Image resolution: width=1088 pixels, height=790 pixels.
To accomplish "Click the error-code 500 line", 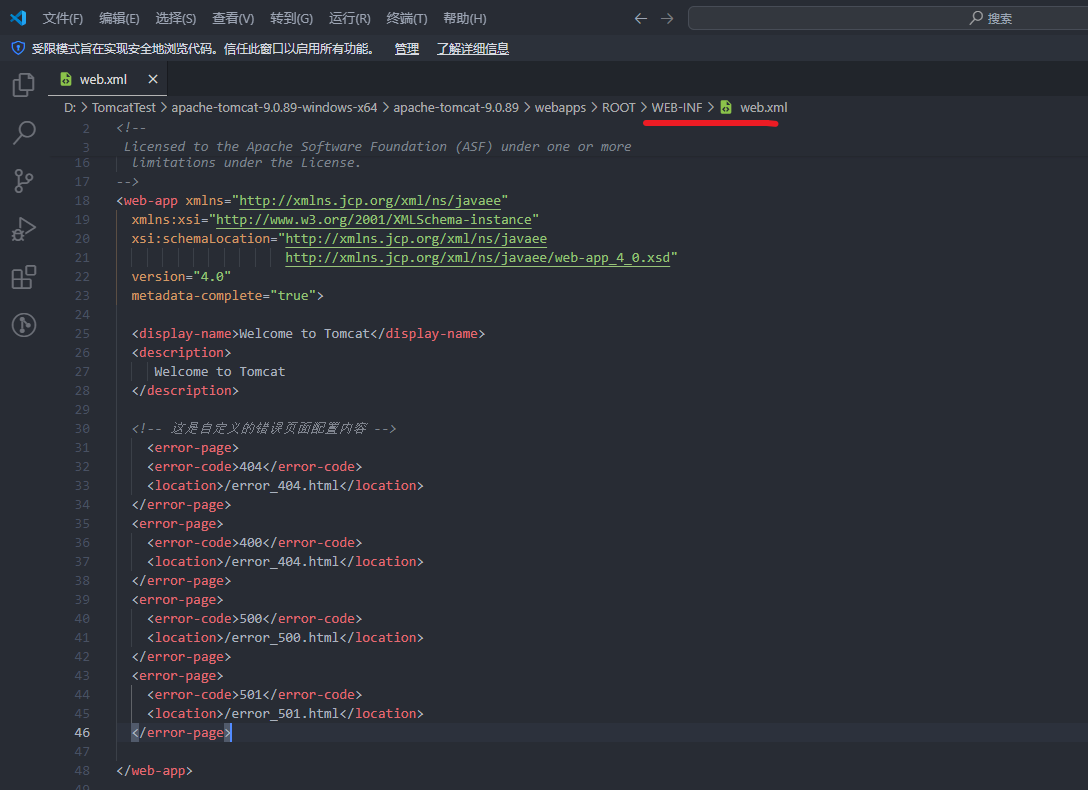I will tap(255, 619).
